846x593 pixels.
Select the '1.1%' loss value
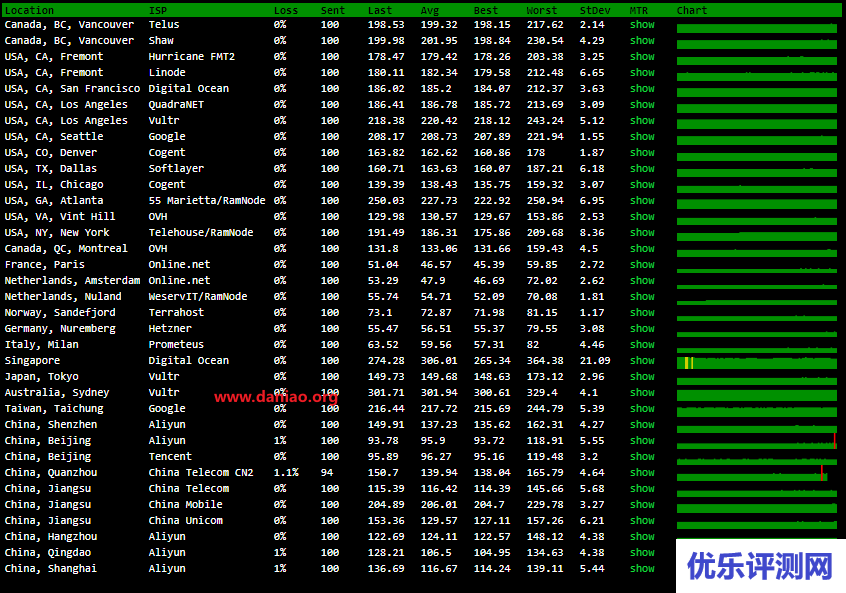pyautogui.click(x=286, y=473)
